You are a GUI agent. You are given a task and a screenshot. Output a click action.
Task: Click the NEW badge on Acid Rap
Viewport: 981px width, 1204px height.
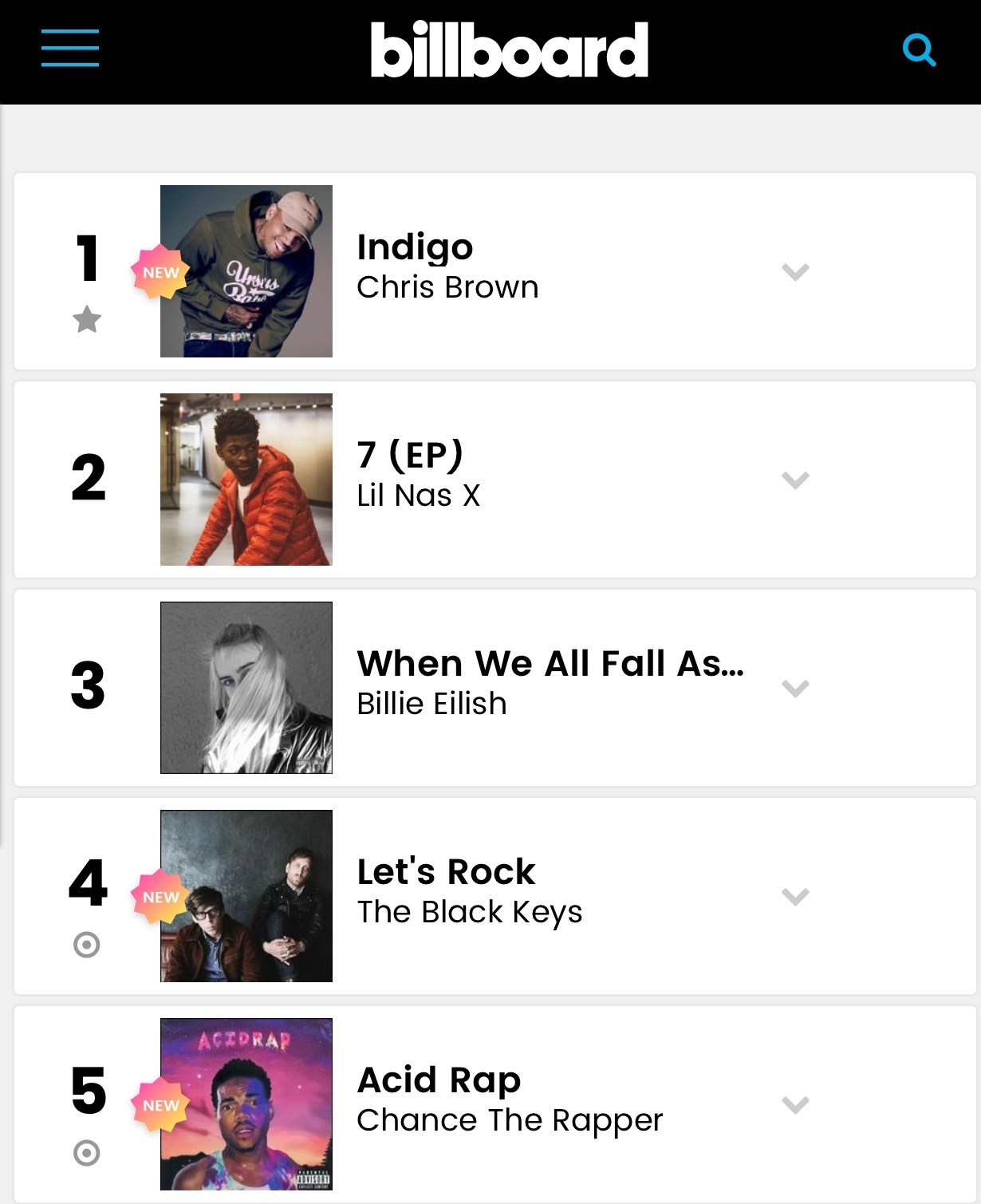(160, 1105)
